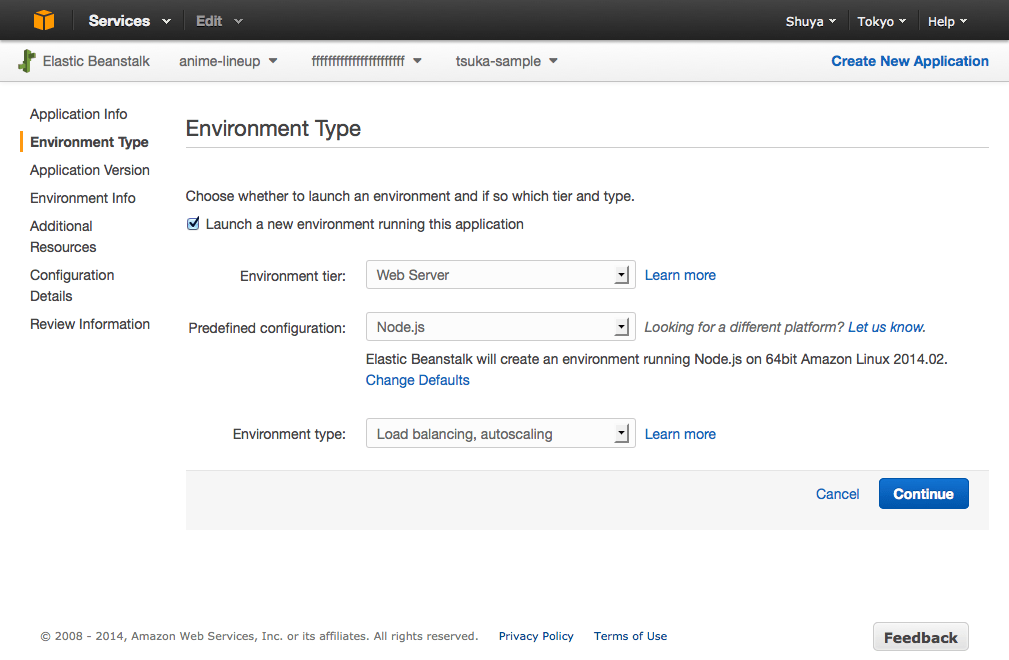Screen dimensions: 1009x660
Task: Open the Environment type dropdown
Action: point(500,434)
